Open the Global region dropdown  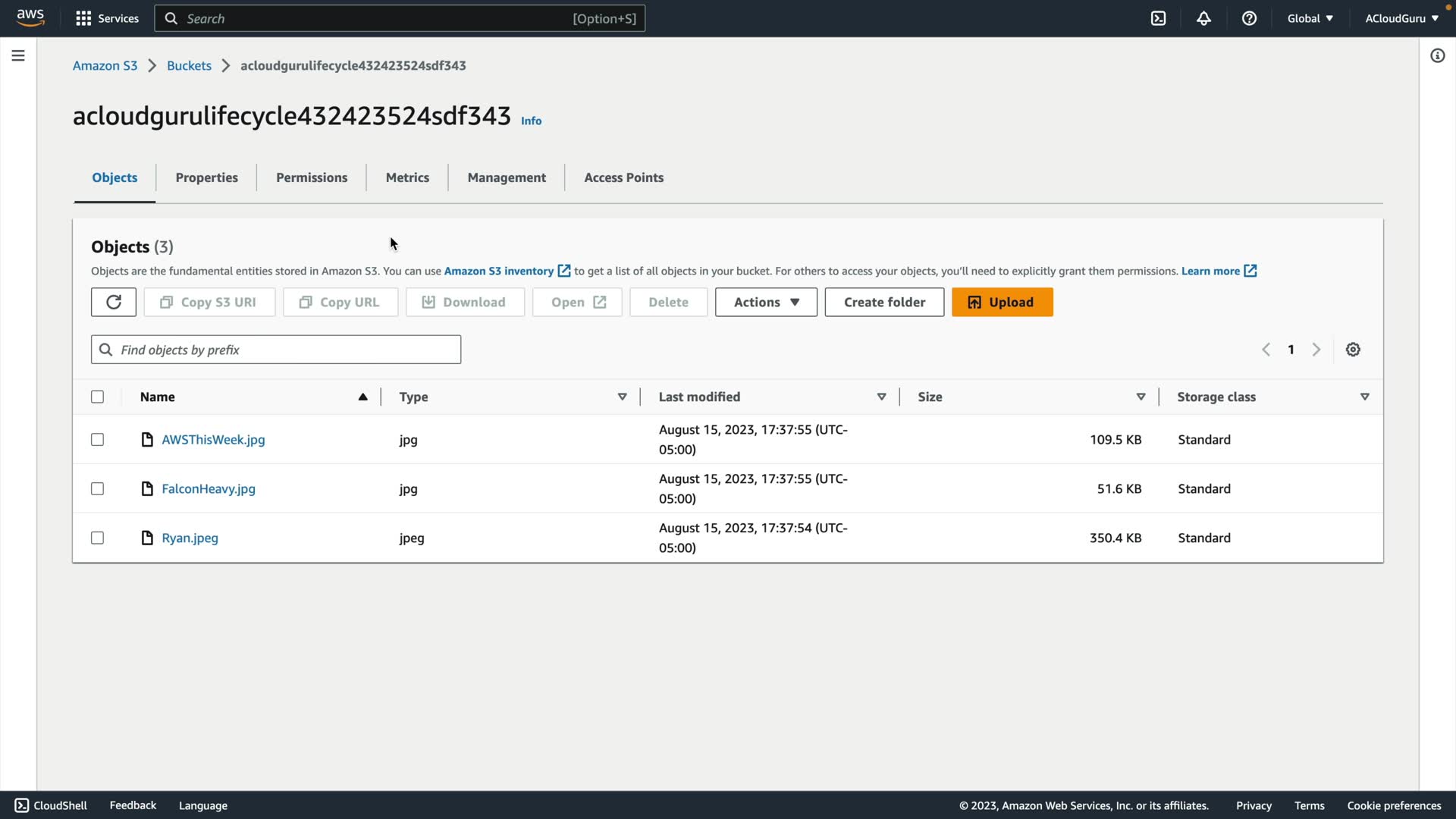tap(1310, 18)
